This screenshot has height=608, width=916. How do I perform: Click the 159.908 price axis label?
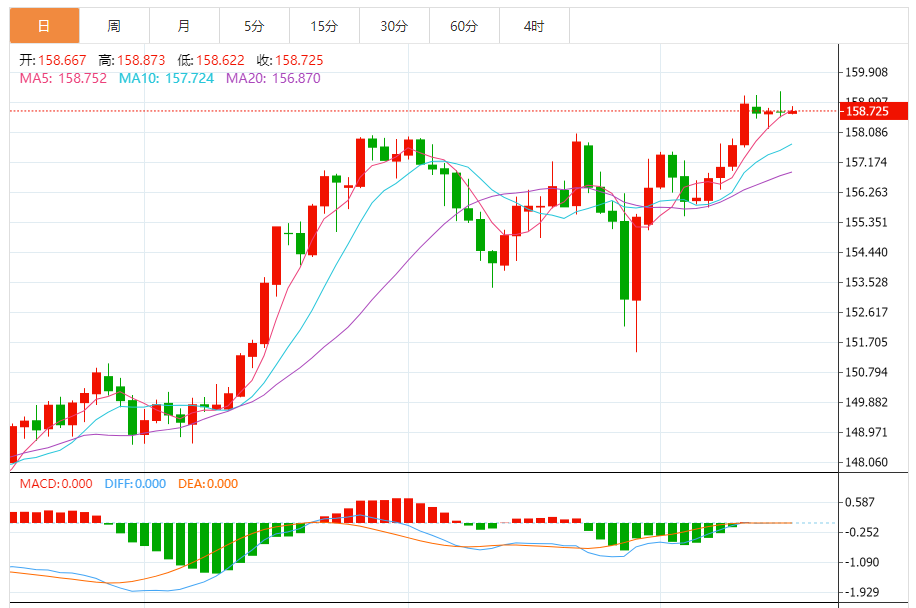pyautogui.click(x=866, y=72)
